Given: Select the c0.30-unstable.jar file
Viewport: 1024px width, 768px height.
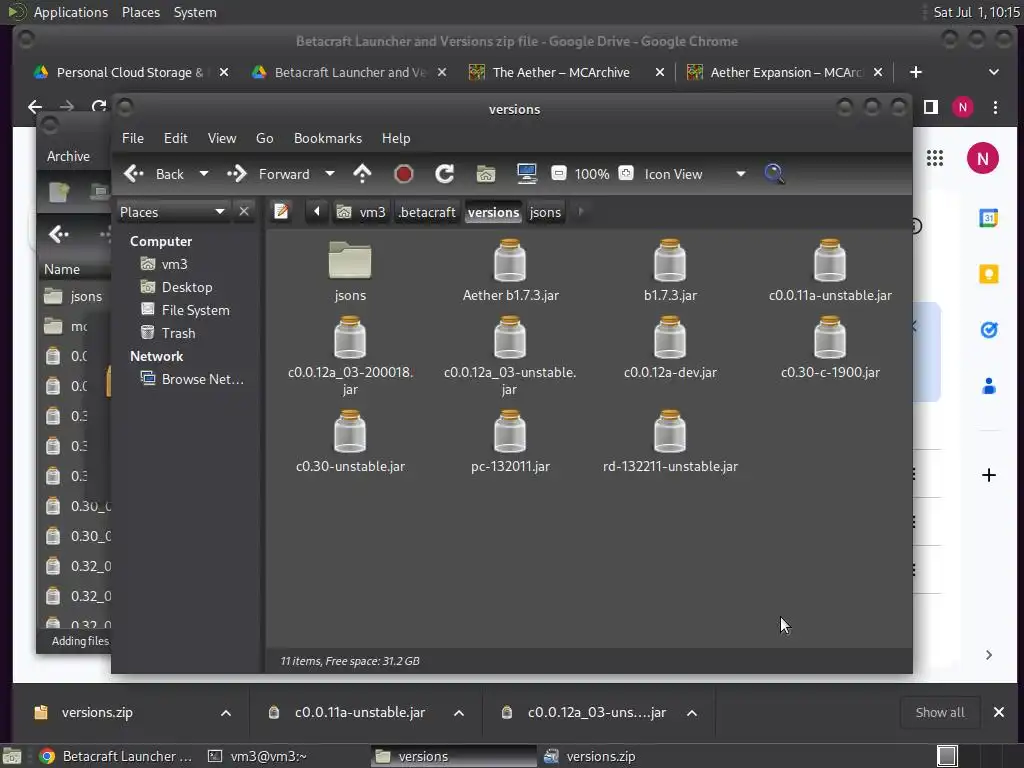Looking at the screenshot, I should tap(350, 441).
